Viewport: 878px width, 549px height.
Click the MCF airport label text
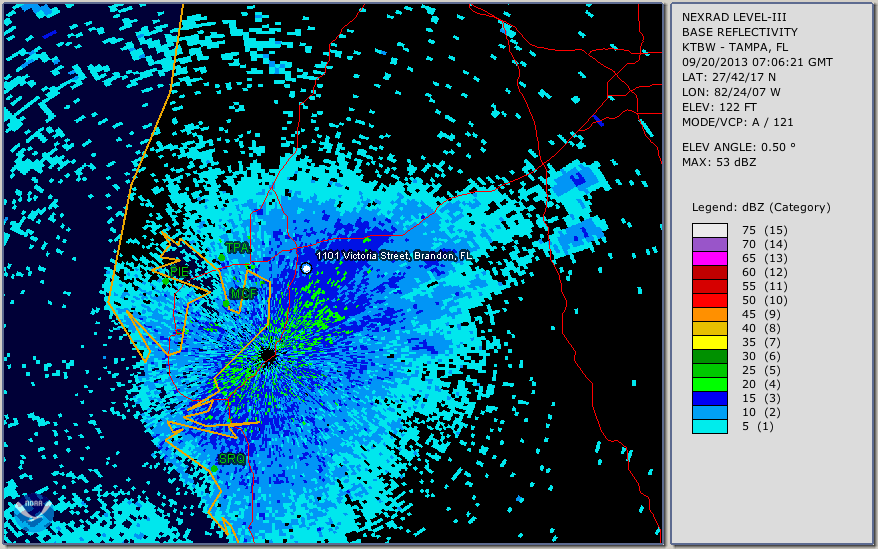(x=244, y=294)
